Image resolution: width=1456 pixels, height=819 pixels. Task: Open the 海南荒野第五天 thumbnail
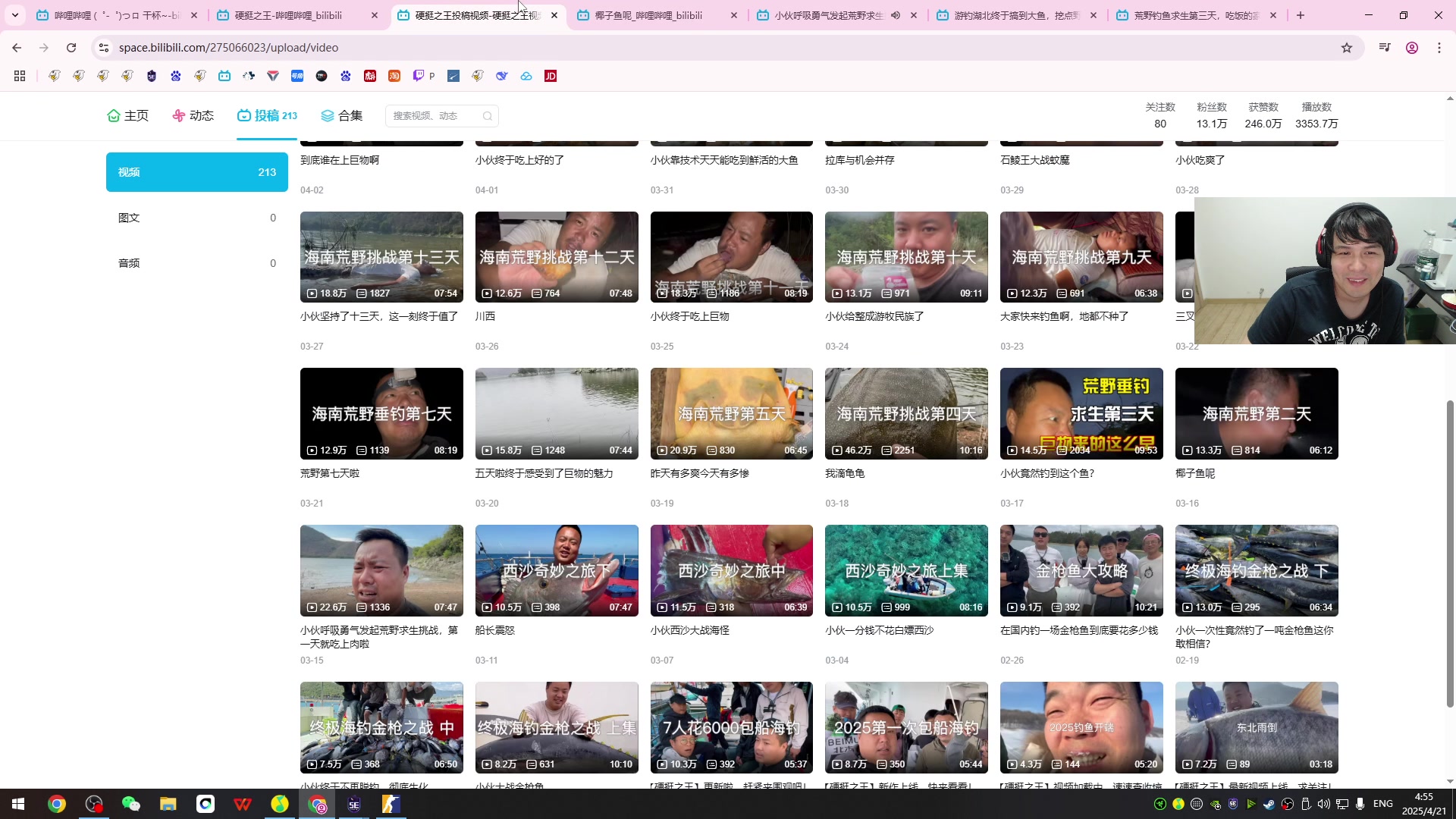[x=732, y=413]
